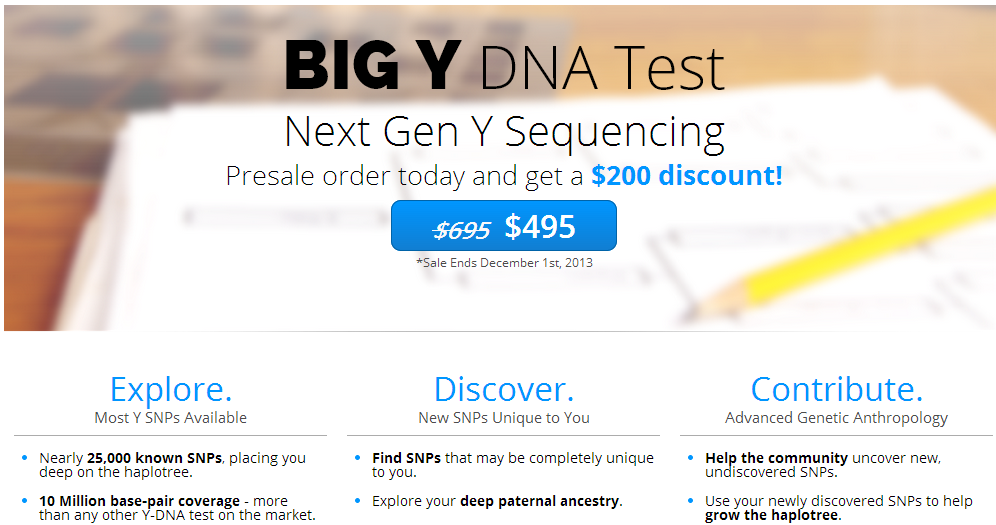The width and height of the screenshot is (996, 525).
Task: Click the Next Gen Y Sequencing heading
Action: [504, 132]
